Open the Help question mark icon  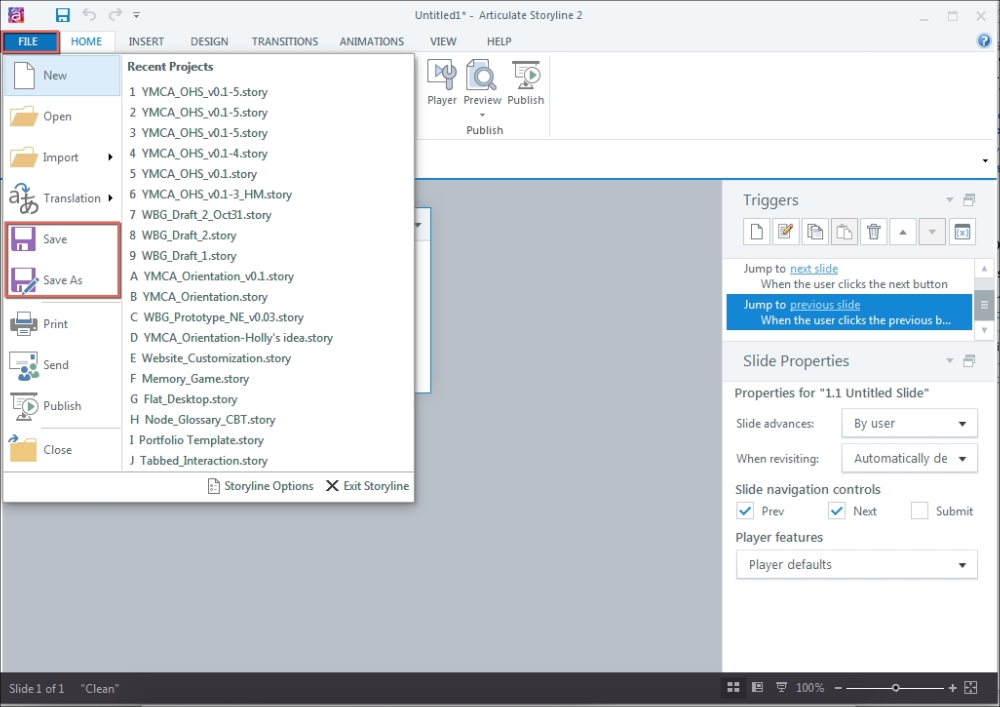983,41
